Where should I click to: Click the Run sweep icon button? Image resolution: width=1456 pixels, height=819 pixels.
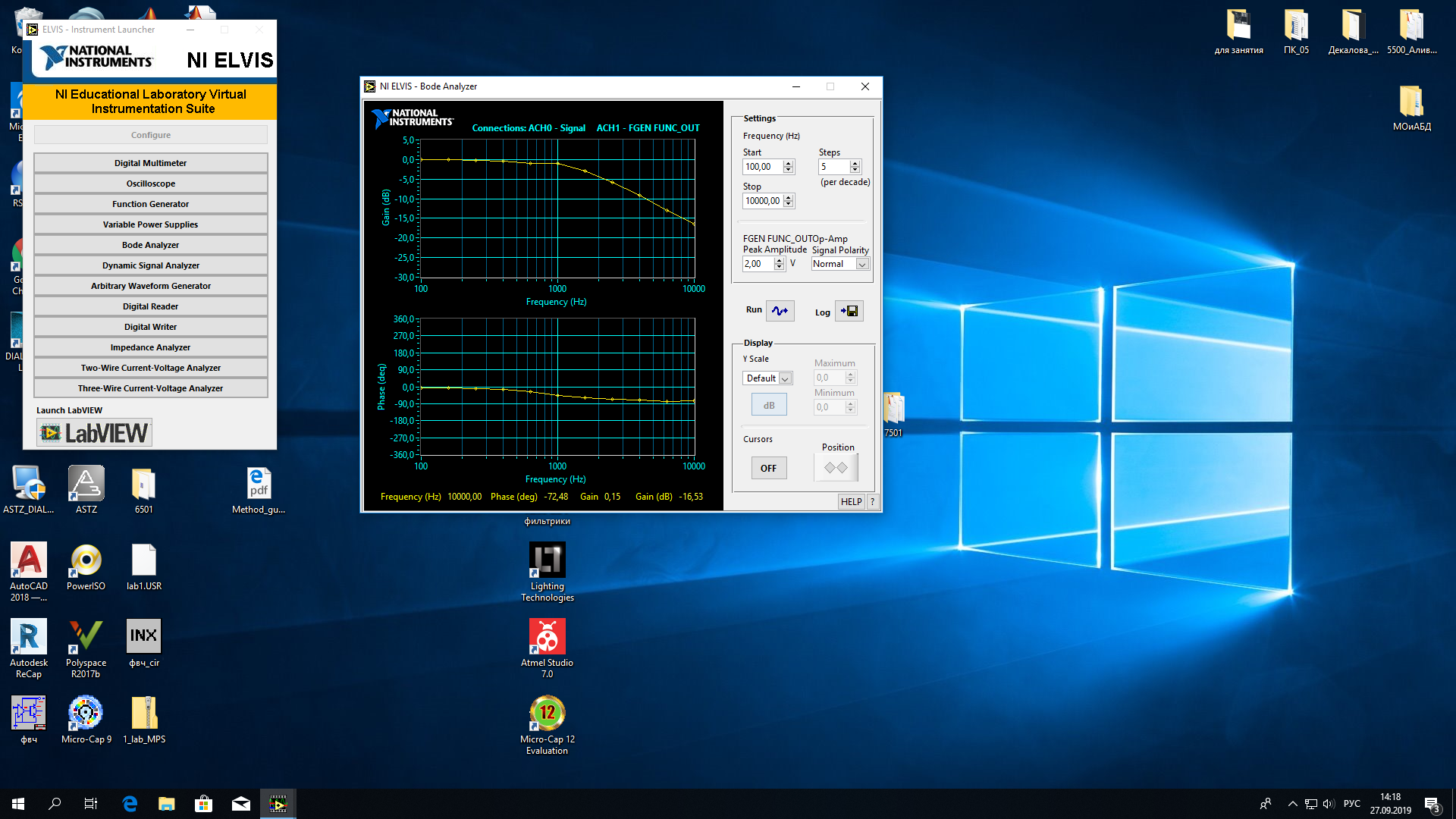(780, 311)
